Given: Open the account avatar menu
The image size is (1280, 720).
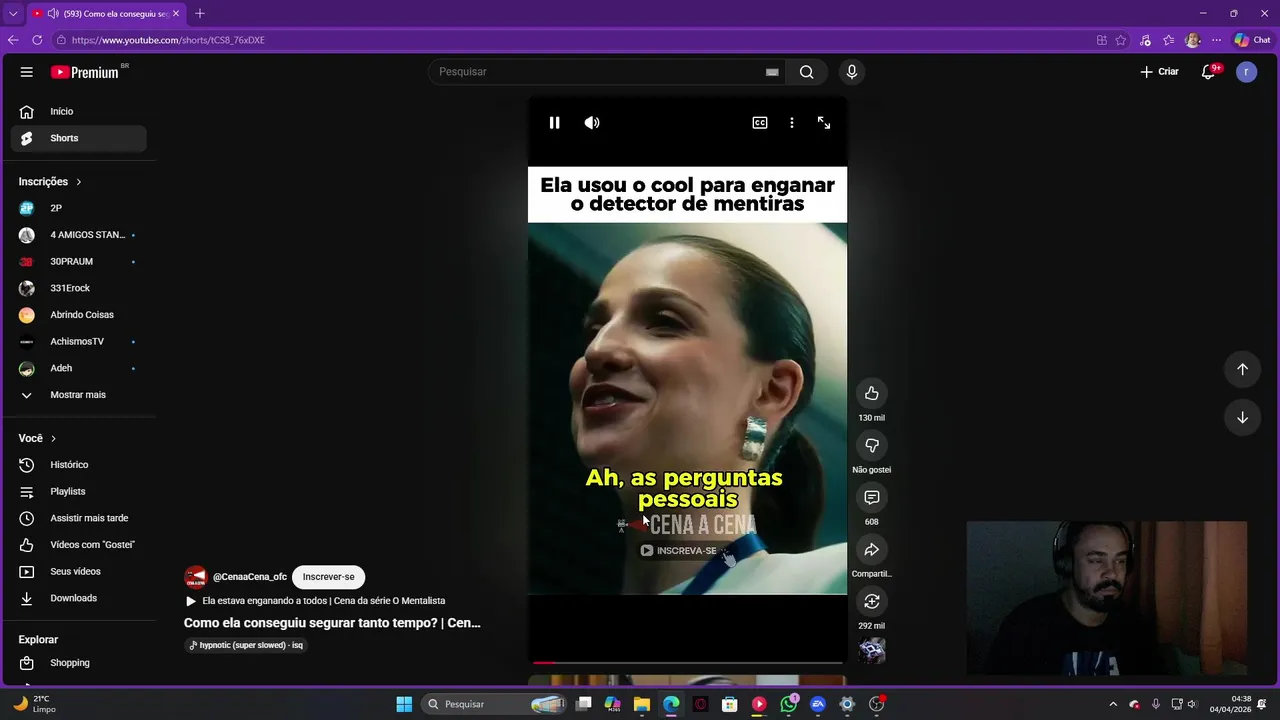Looking at the screenshot, I should pyautogui.click(x=1246, y=72).
